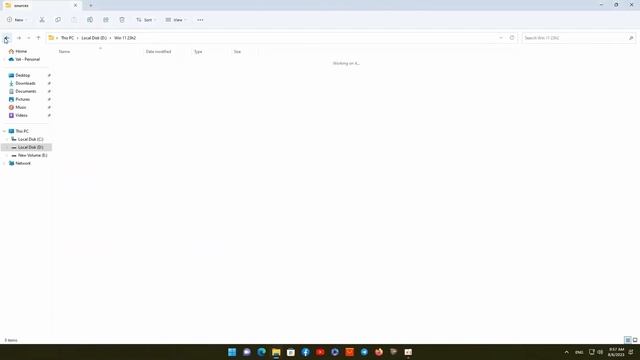Add a new Explorer tab
The height and width of the screenshot is (360, 640).
coord(91,6)
